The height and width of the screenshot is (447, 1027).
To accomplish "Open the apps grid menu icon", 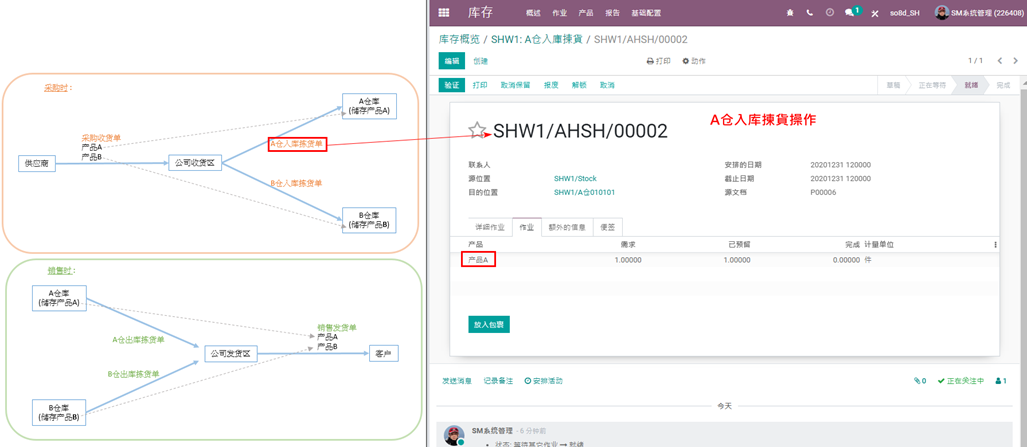I will click(444, 12).
